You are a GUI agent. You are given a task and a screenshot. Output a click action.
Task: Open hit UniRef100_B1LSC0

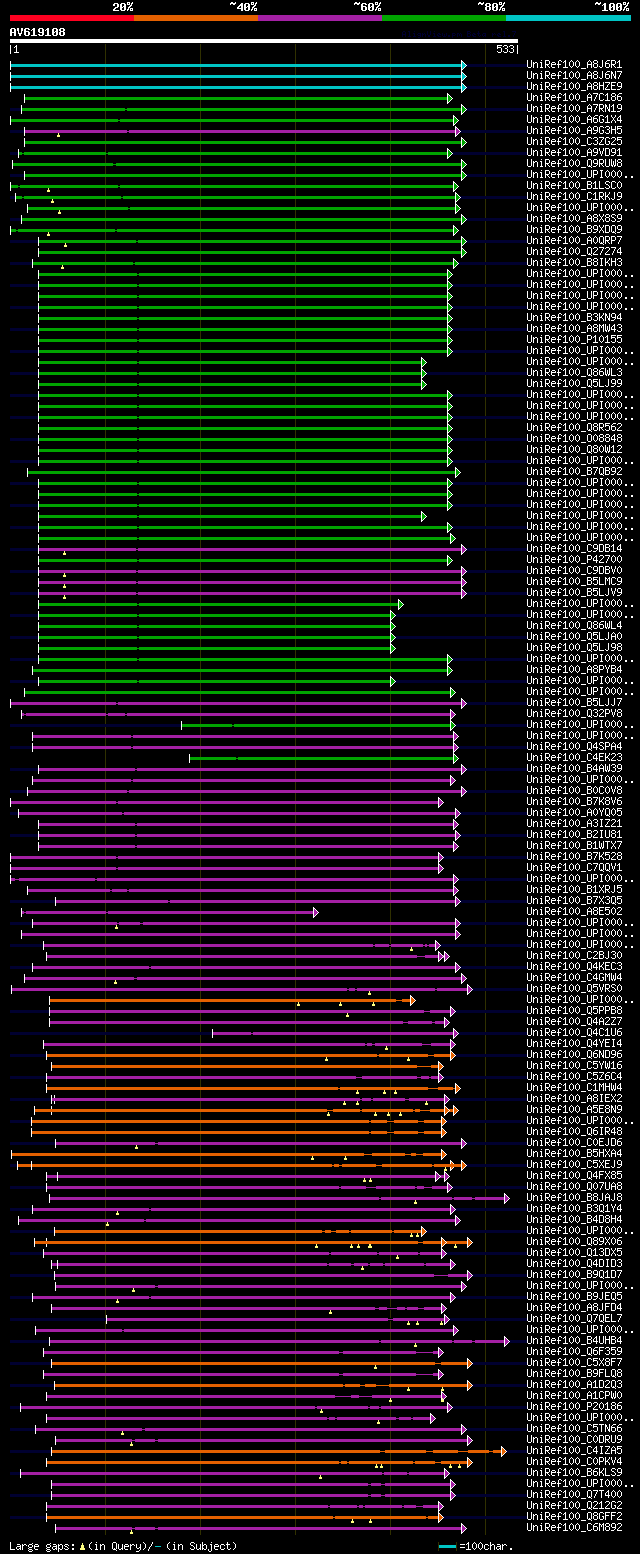coord(574,186)
